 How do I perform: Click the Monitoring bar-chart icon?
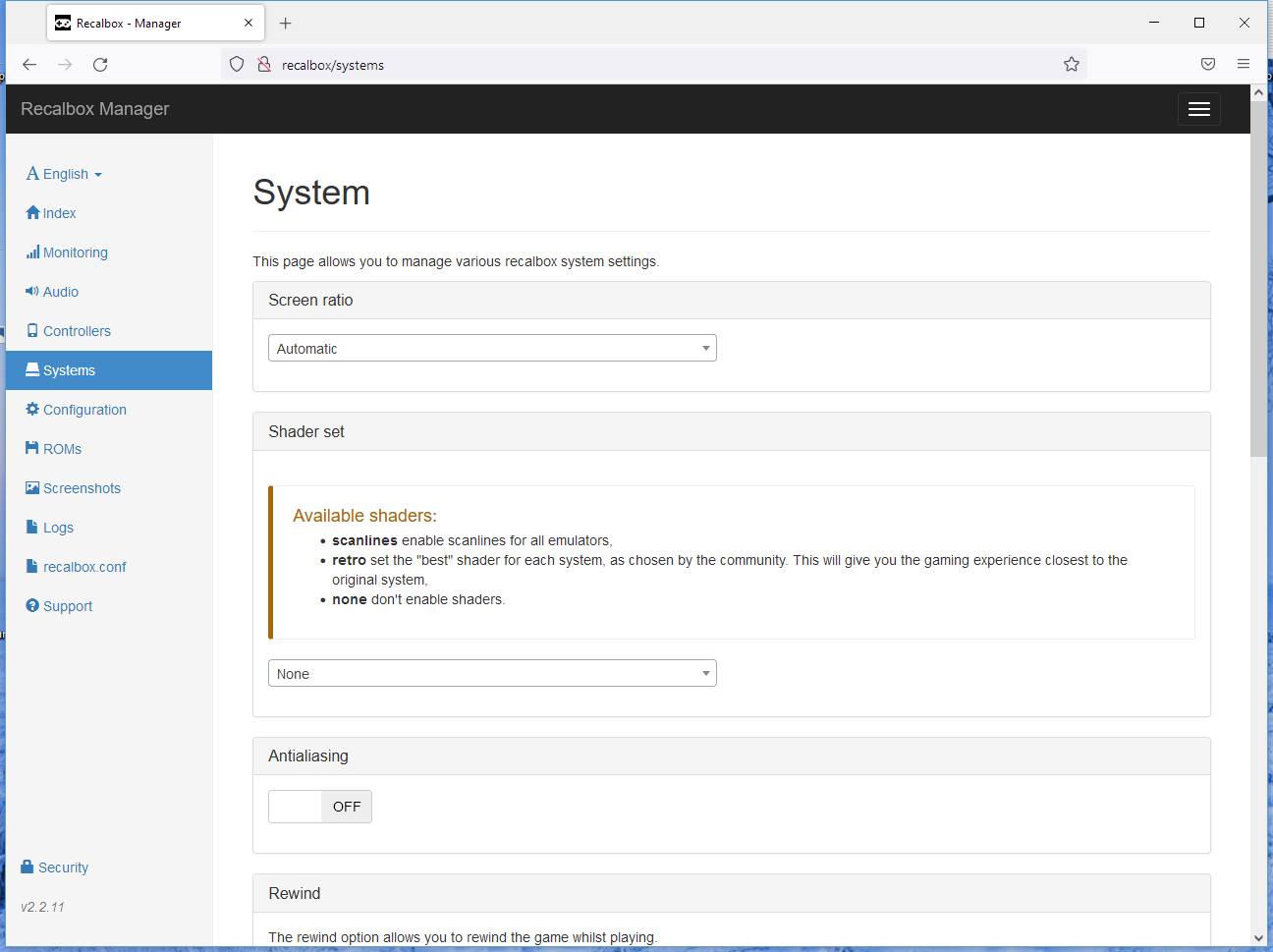coord(32,252)
